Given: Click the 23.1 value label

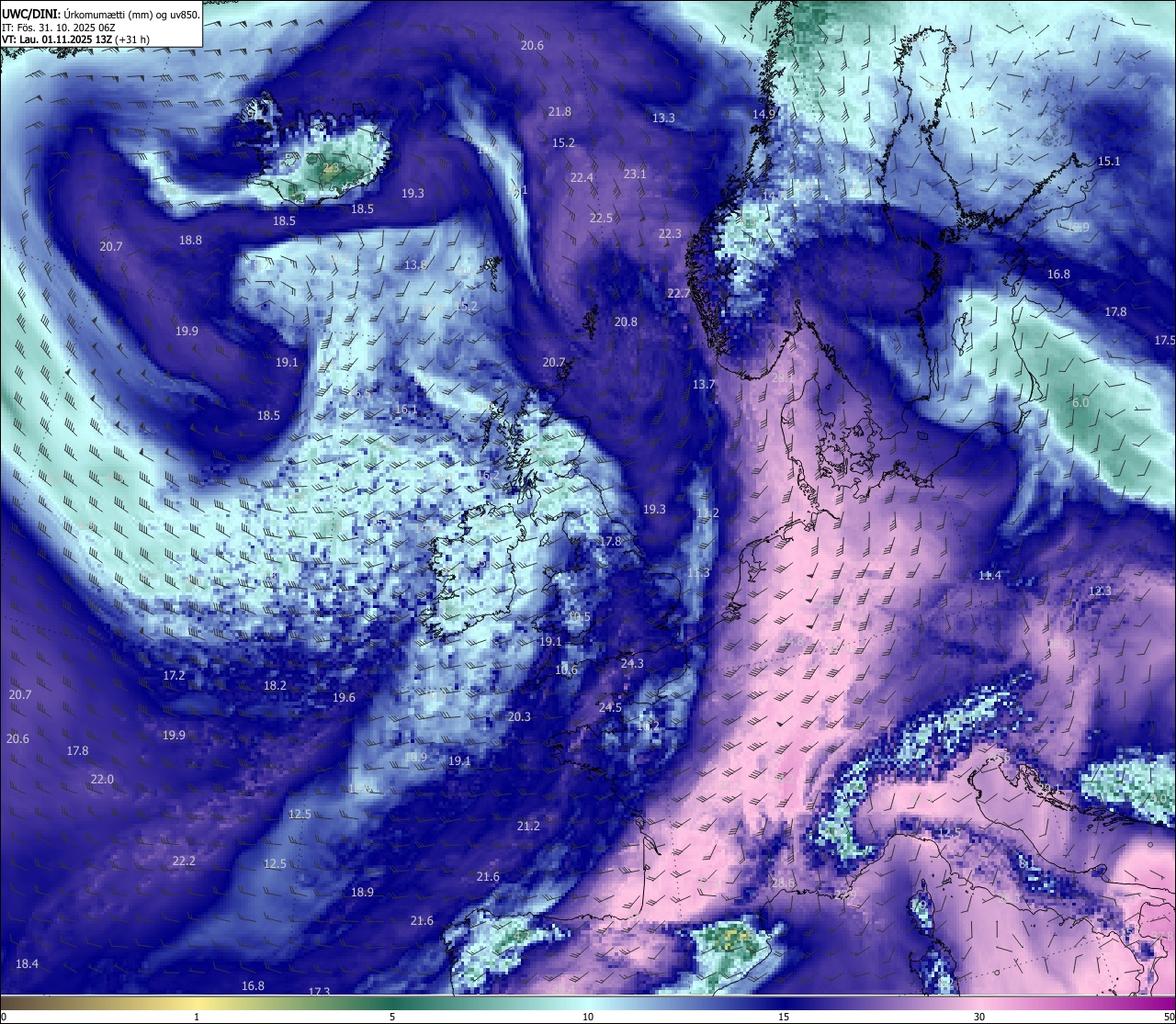Looking at the screenshot, I should (x=635, y=174).
